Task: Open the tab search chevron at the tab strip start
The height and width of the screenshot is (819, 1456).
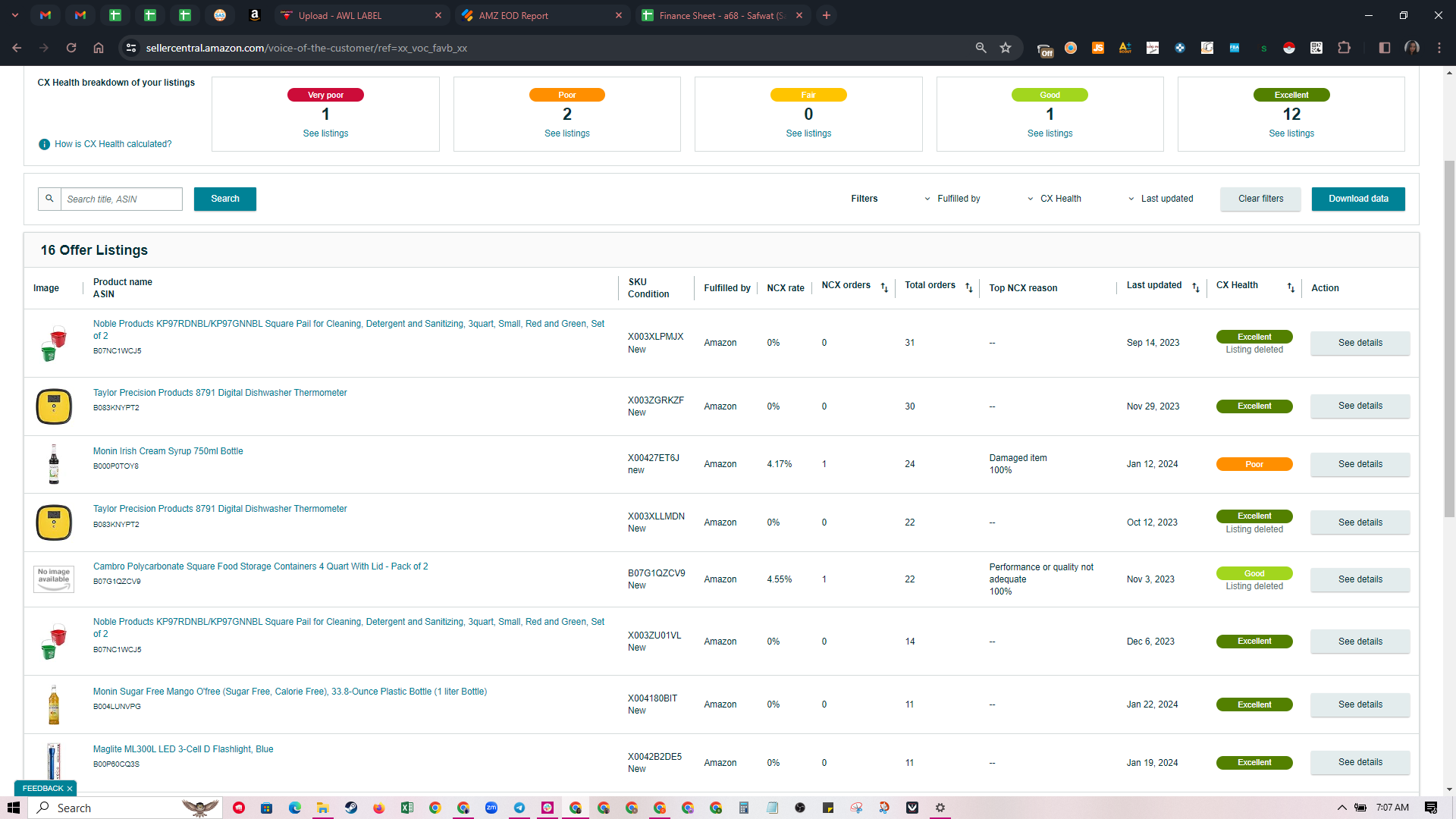Action: coord(15,15)
